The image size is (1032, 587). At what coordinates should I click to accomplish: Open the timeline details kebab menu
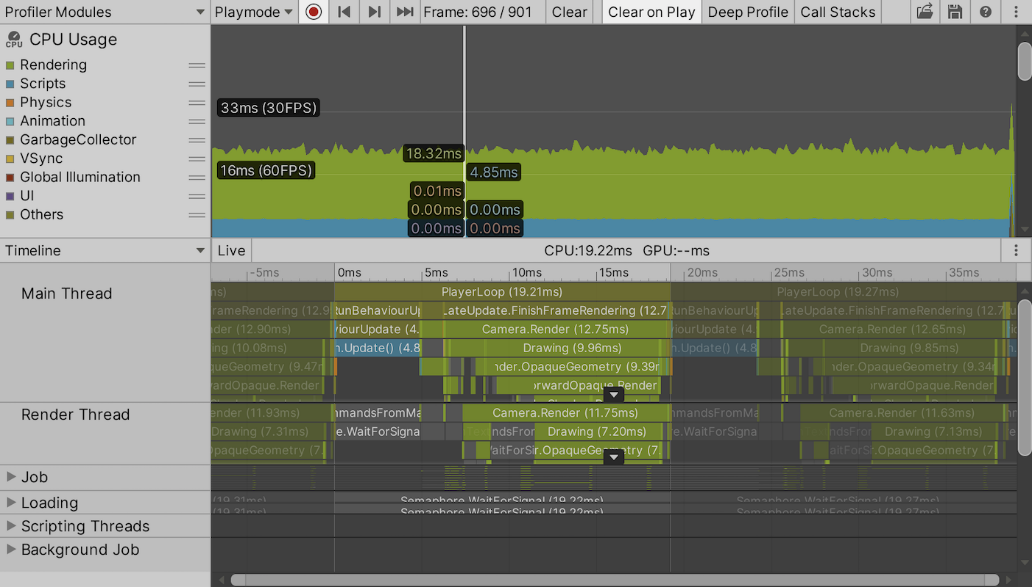[1016, 250]
